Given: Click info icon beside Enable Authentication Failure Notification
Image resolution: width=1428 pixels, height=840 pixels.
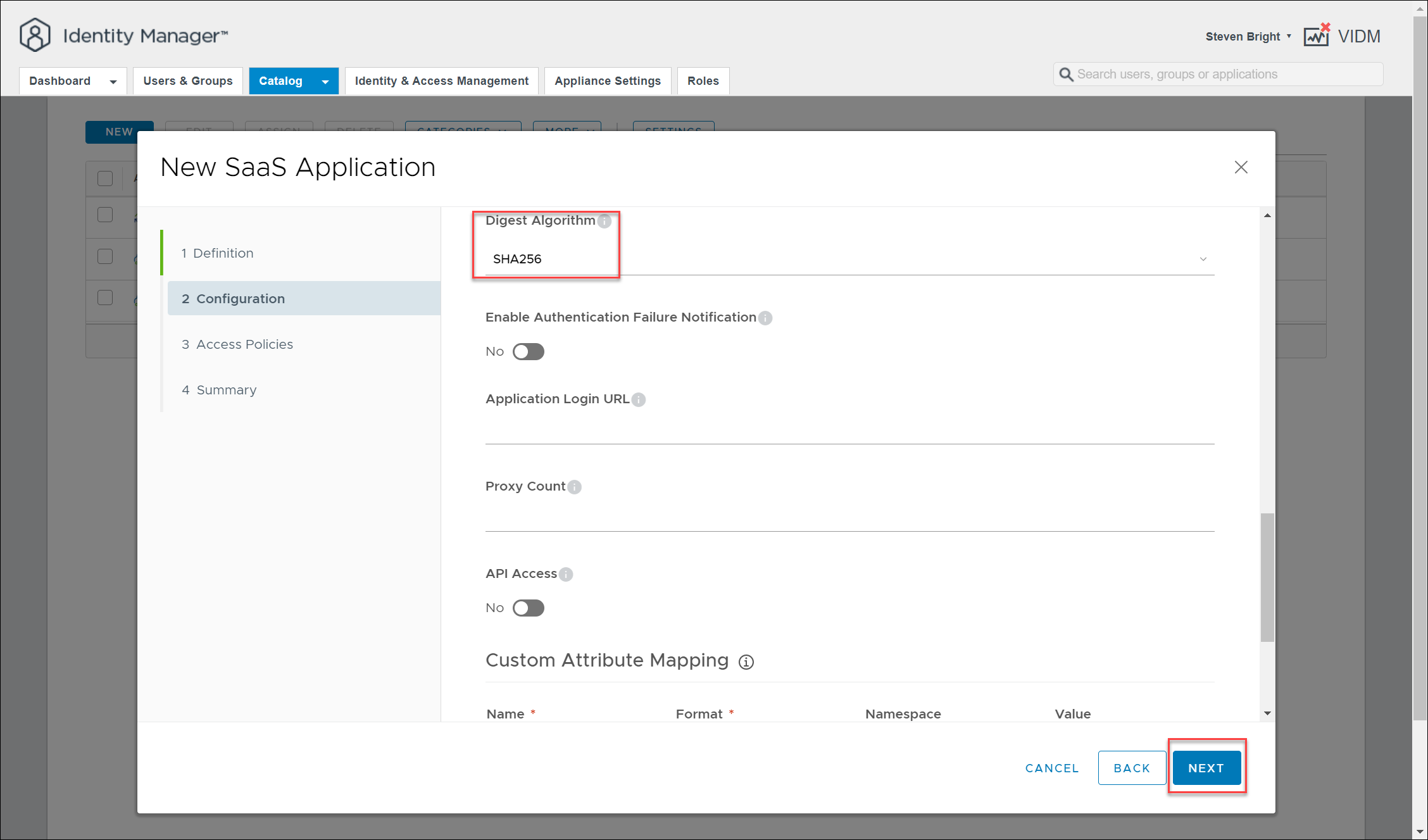Looking at the screenshot, I should coord(765,318).
